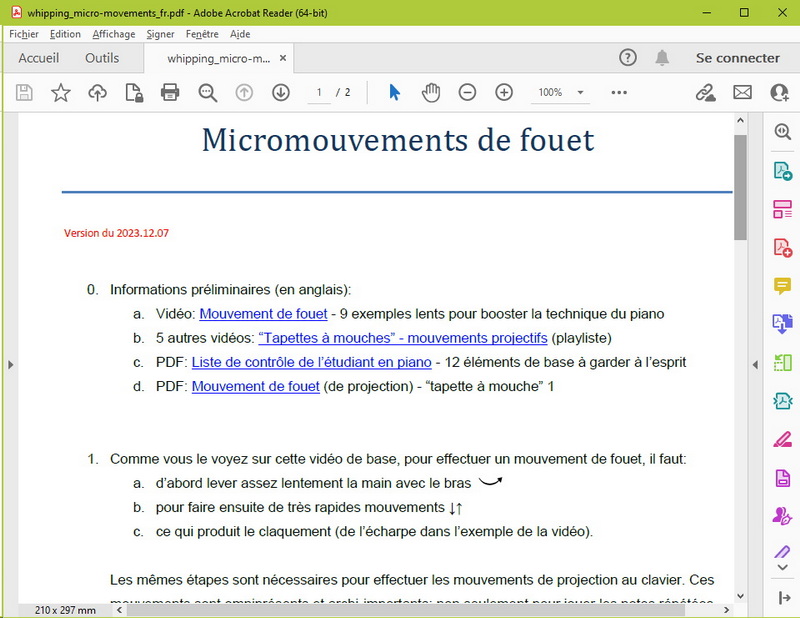Open the Liste de contrôle de l'étudiant link
This screenshot has width=800, height=618.
311,362
